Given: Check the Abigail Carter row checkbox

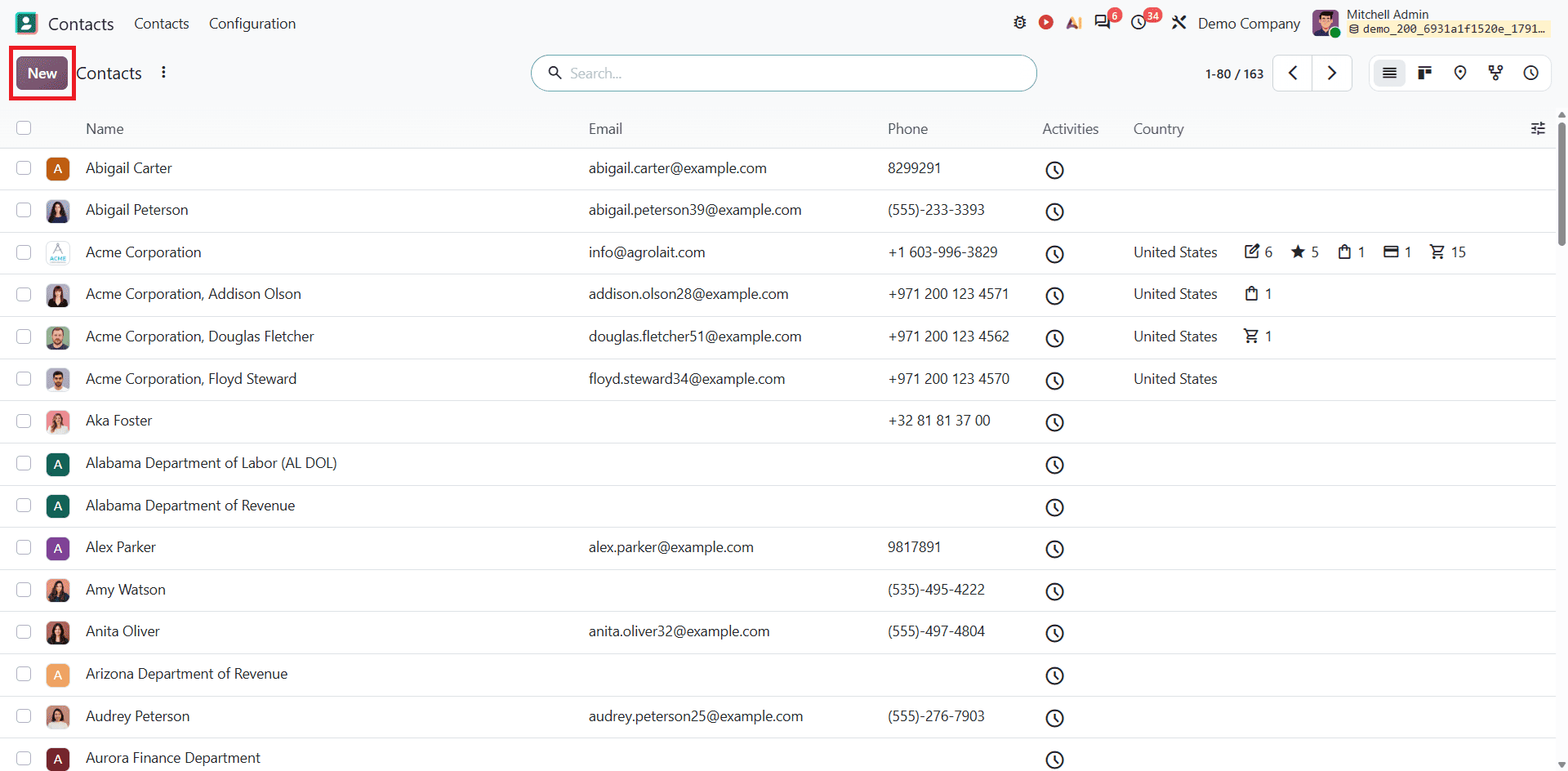Looking at the screenshot, I should pyautogui.click(x=24, y=168).
